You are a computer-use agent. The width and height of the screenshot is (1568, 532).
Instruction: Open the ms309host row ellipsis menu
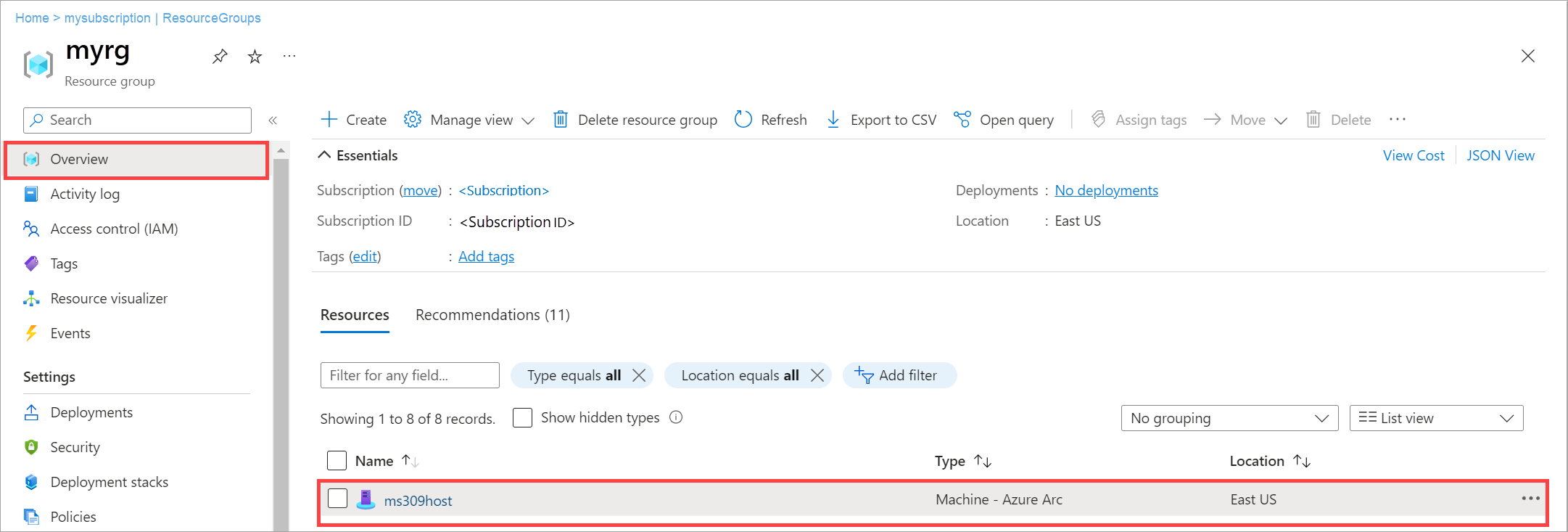pyautogui.click(x=1530, y=499)
